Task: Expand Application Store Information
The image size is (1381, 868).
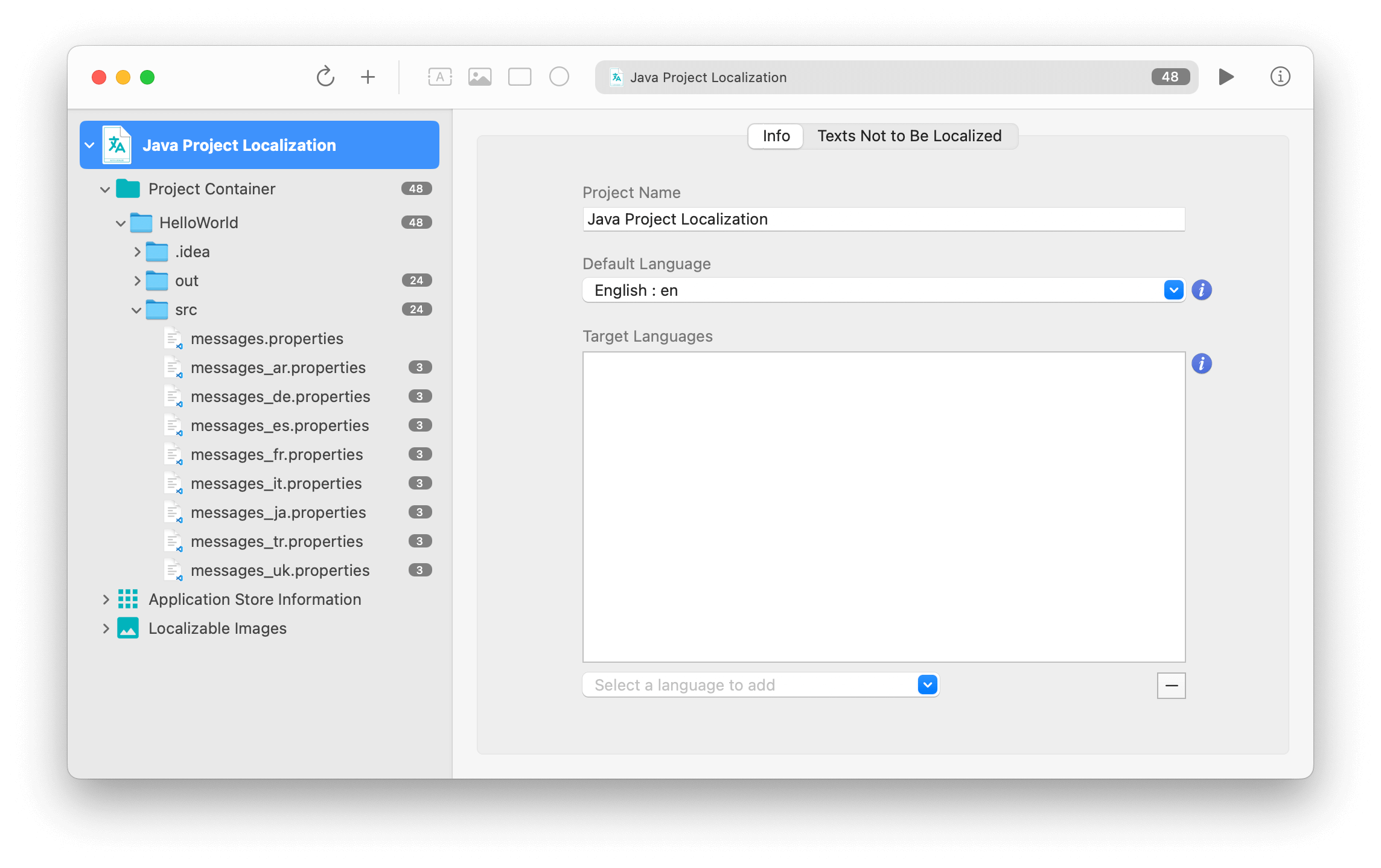Action: [x=106, y=599]
